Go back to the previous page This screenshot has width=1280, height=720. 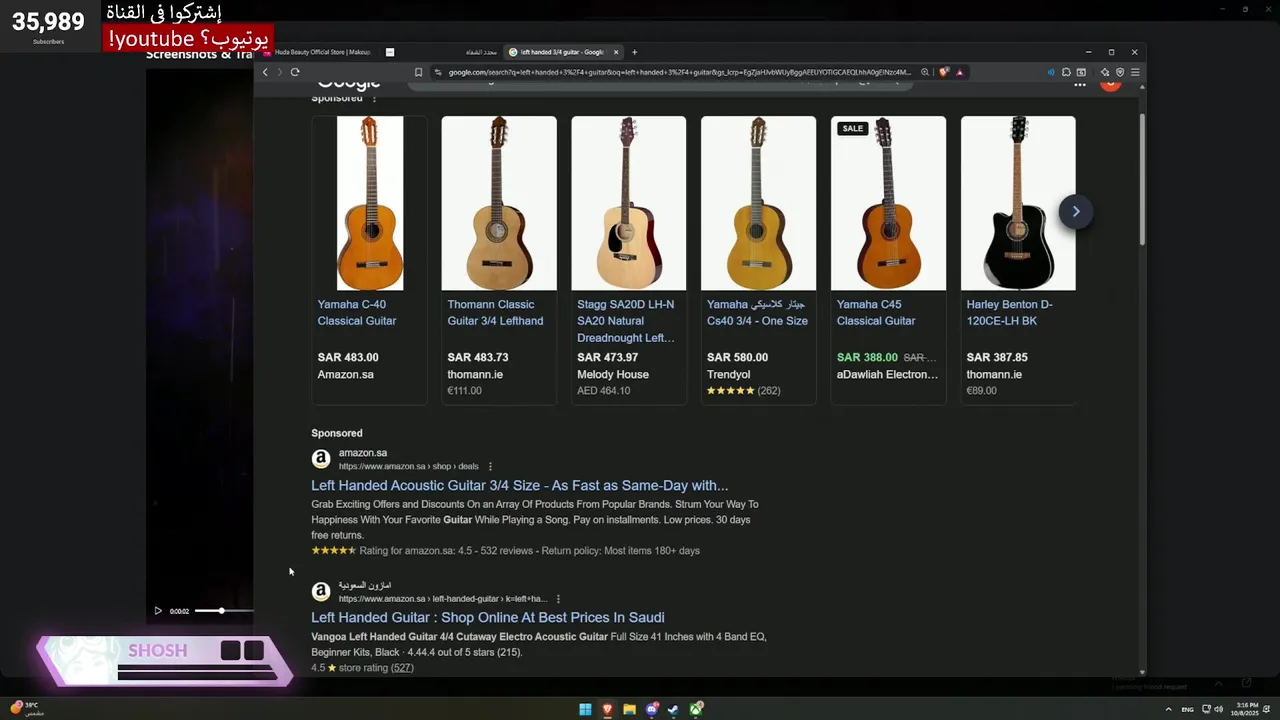pos(265,72)
